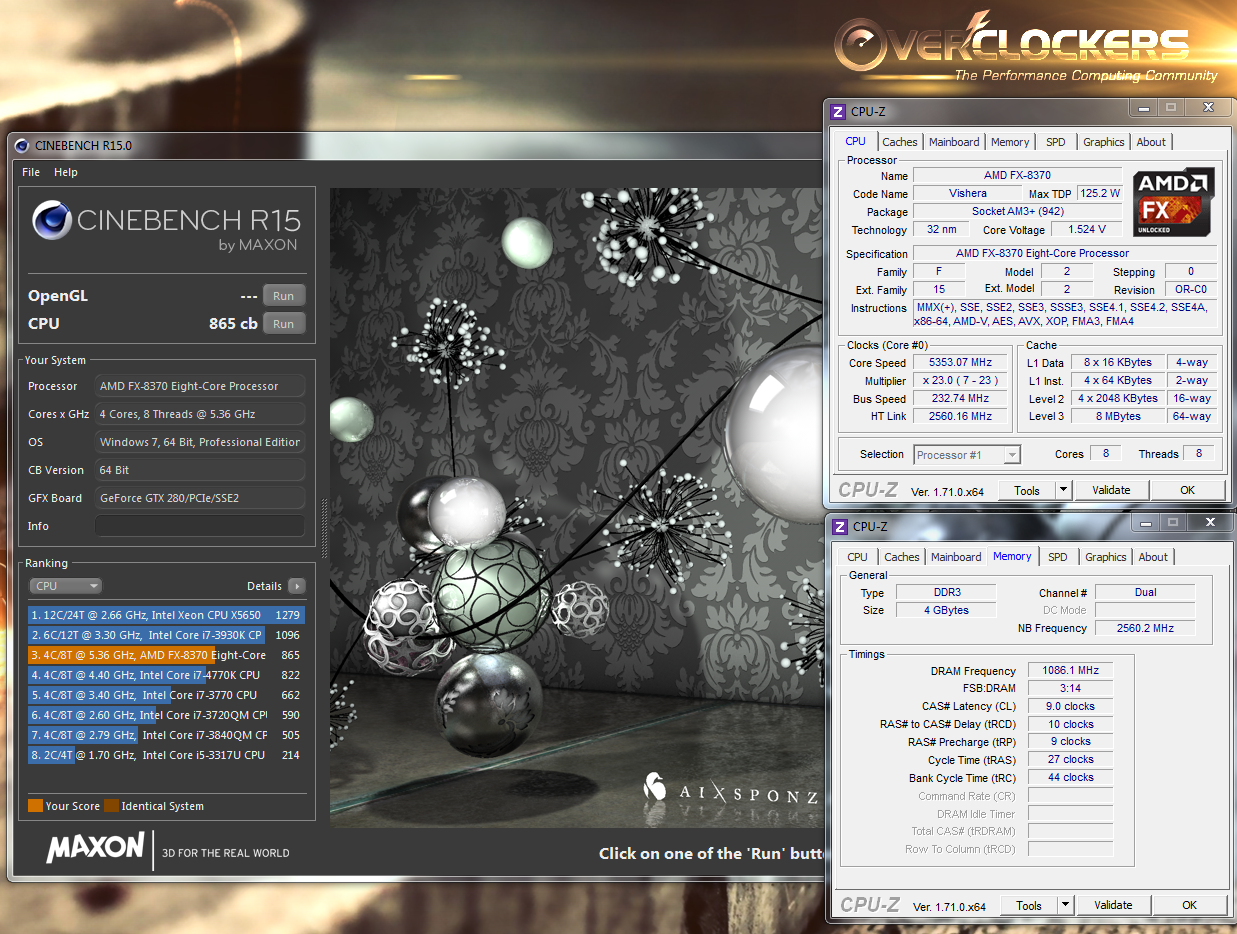
Task: Switch to Graphics tab in upper CPU-Z
Action: click(x=1104, y=142)
